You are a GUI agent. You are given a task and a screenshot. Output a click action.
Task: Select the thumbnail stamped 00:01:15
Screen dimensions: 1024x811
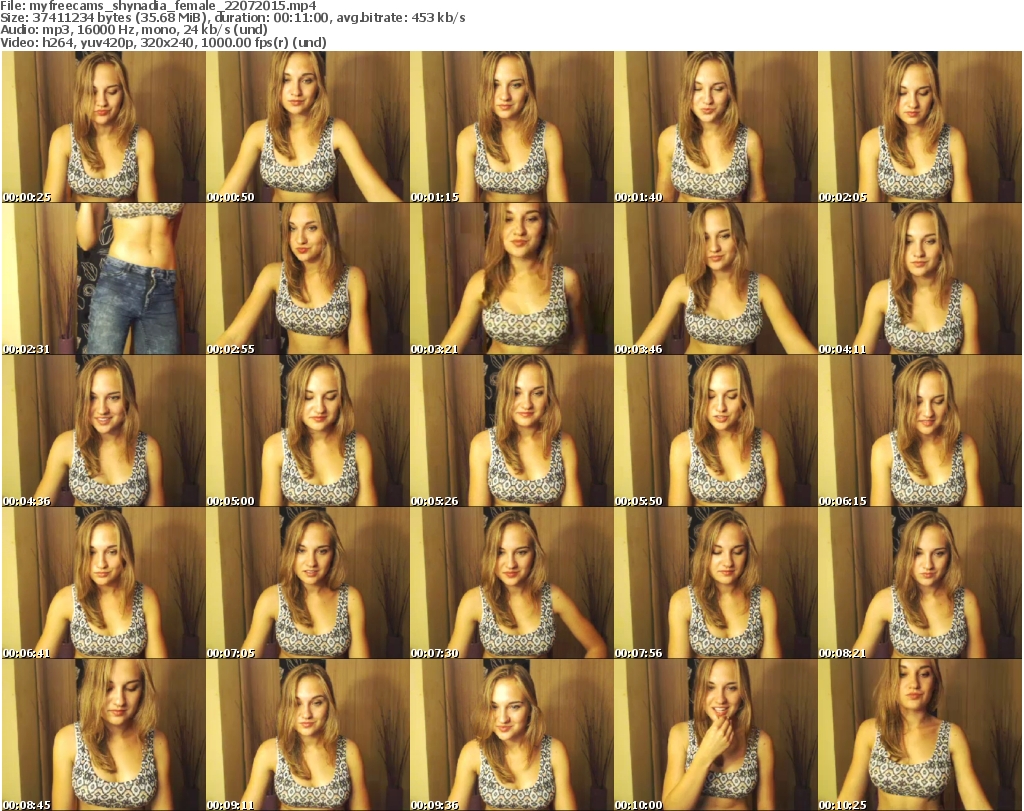click(x=512, y=127)
